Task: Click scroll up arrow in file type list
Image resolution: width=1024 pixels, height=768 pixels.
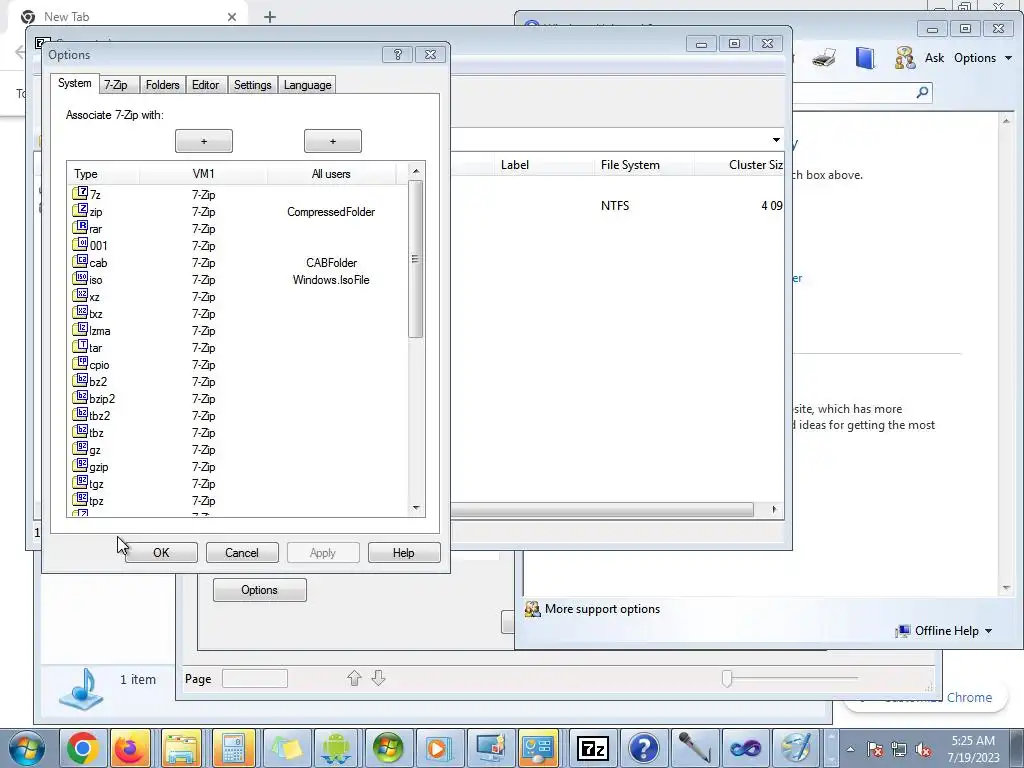Action: click(x=416, y=171)
